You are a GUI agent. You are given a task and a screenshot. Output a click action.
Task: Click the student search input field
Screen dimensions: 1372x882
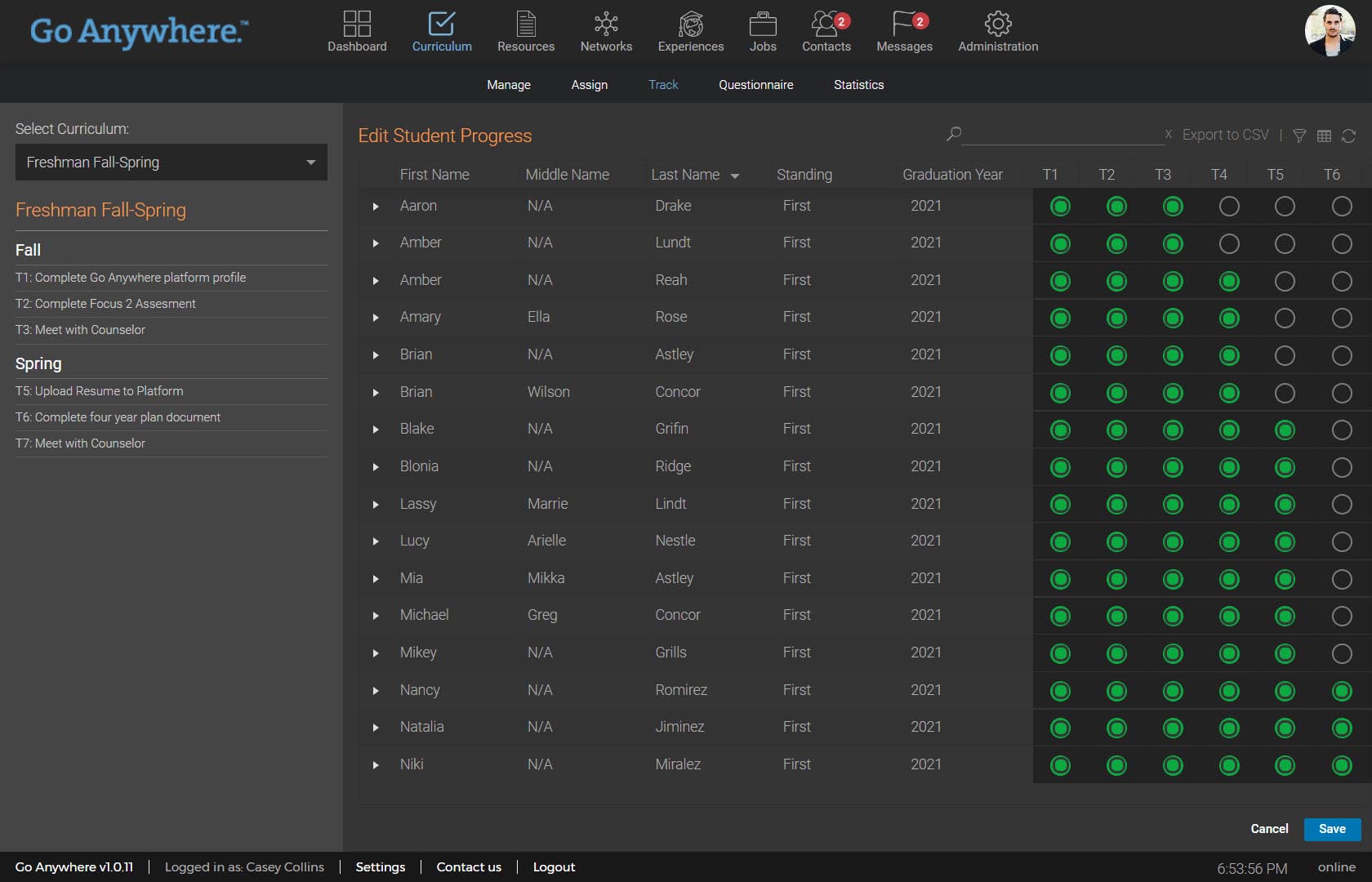tap(1062, 135)
